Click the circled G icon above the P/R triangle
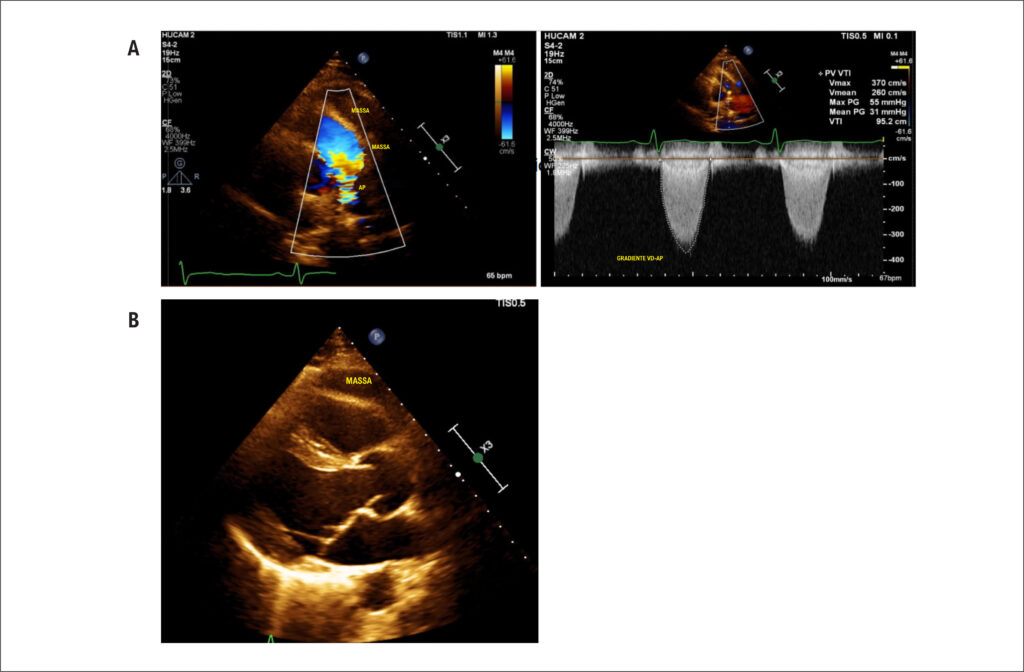The height and width of the screenshot is (672, 1024). 179,163
